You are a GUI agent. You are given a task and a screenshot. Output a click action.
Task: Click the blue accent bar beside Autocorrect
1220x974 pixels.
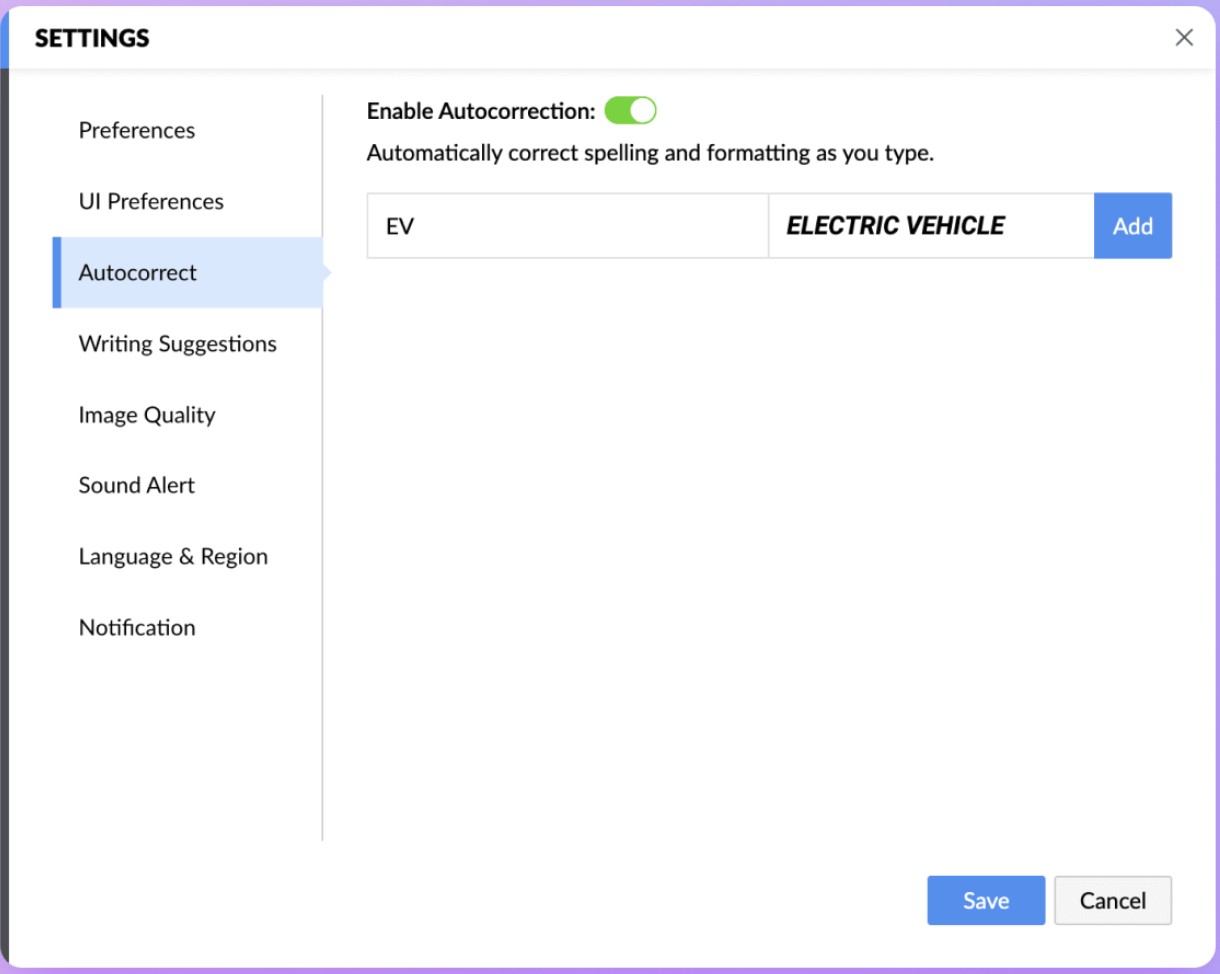tap(57, 272)
